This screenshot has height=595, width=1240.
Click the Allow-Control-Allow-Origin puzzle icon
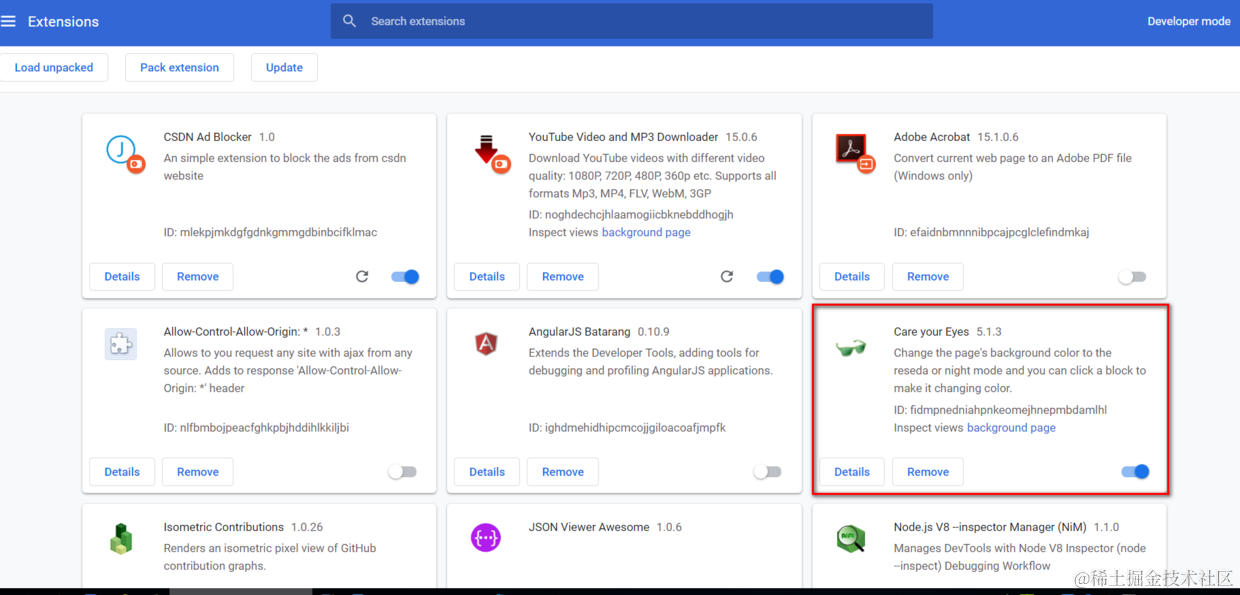pyautogui.click(x=120, y=344)
